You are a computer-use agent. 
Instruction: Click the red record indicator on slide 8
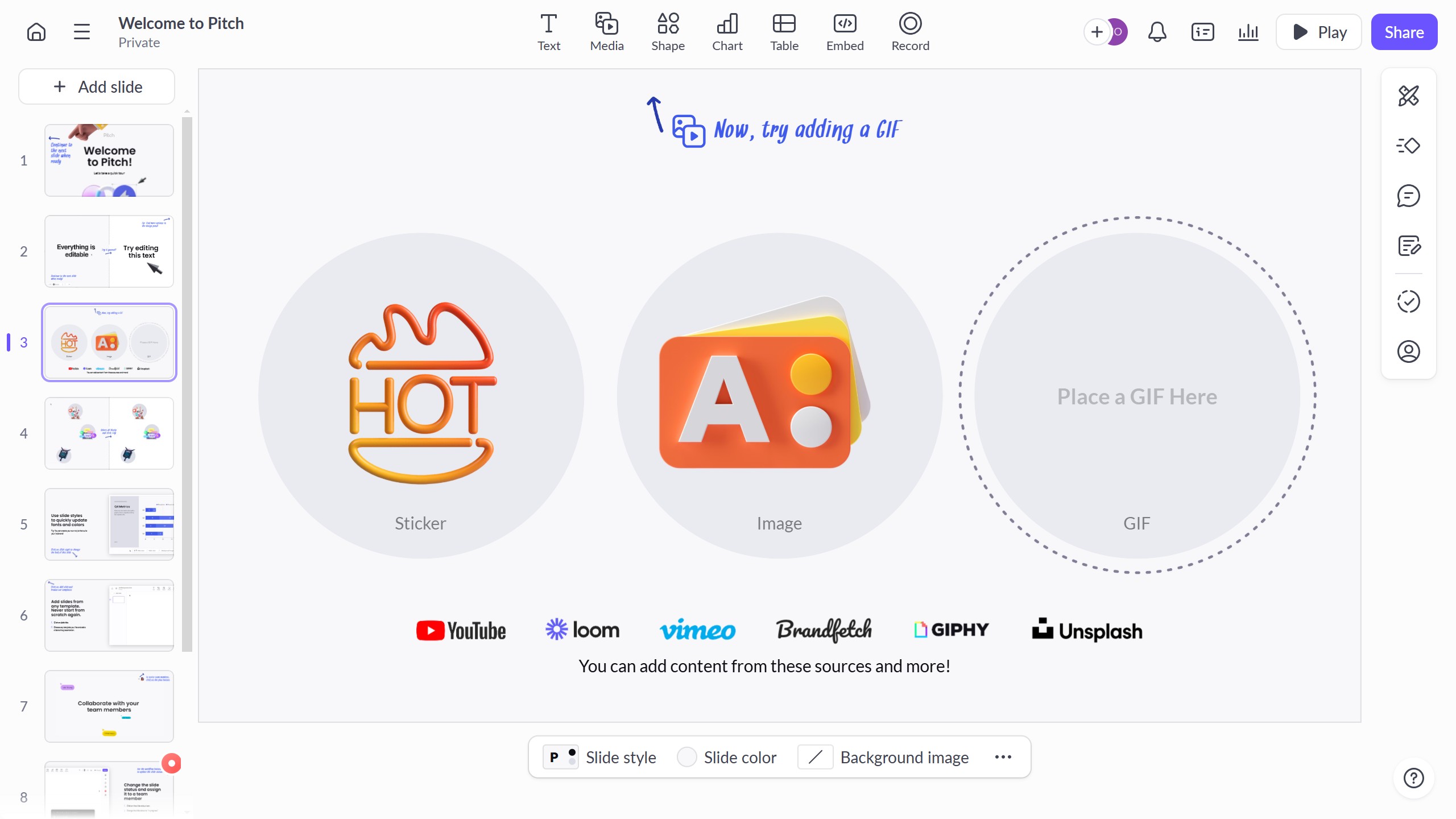[171, 763]
